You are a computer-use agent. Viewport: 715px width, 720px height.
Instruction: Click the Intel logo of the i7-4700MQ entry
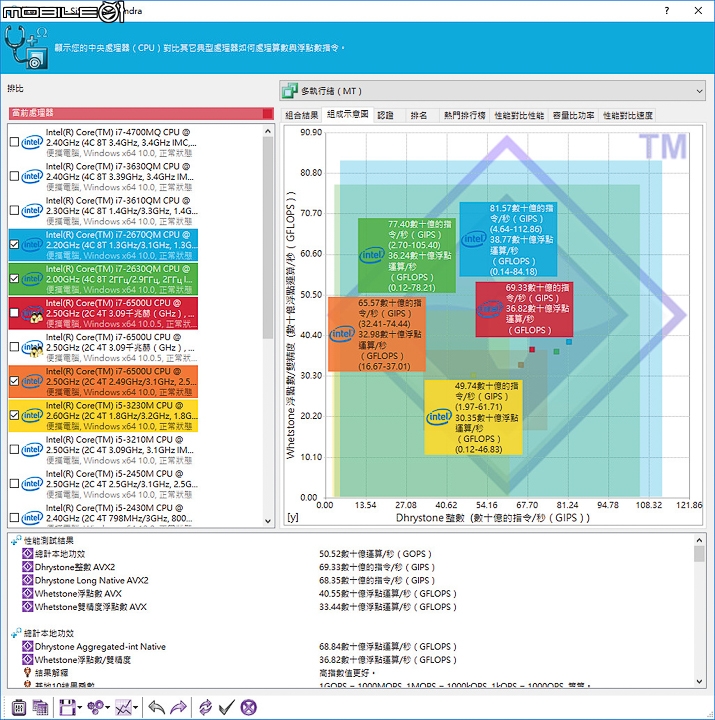coord(32,142)
